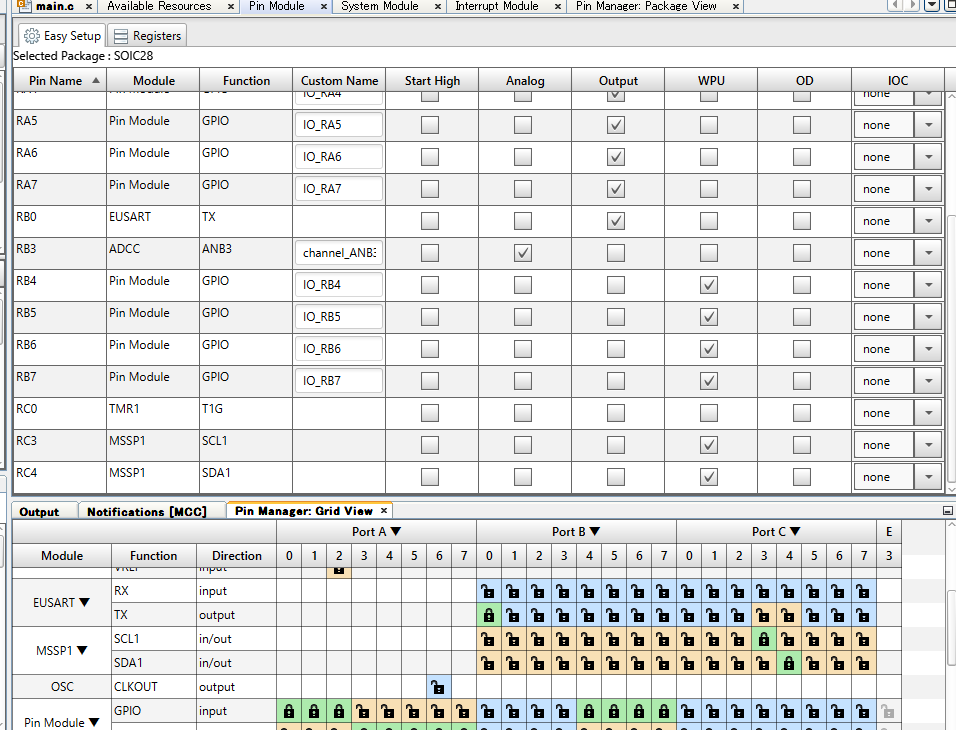
Task: Click the EUSART RX lock on Port C pin 7
Action: [863, 591]
